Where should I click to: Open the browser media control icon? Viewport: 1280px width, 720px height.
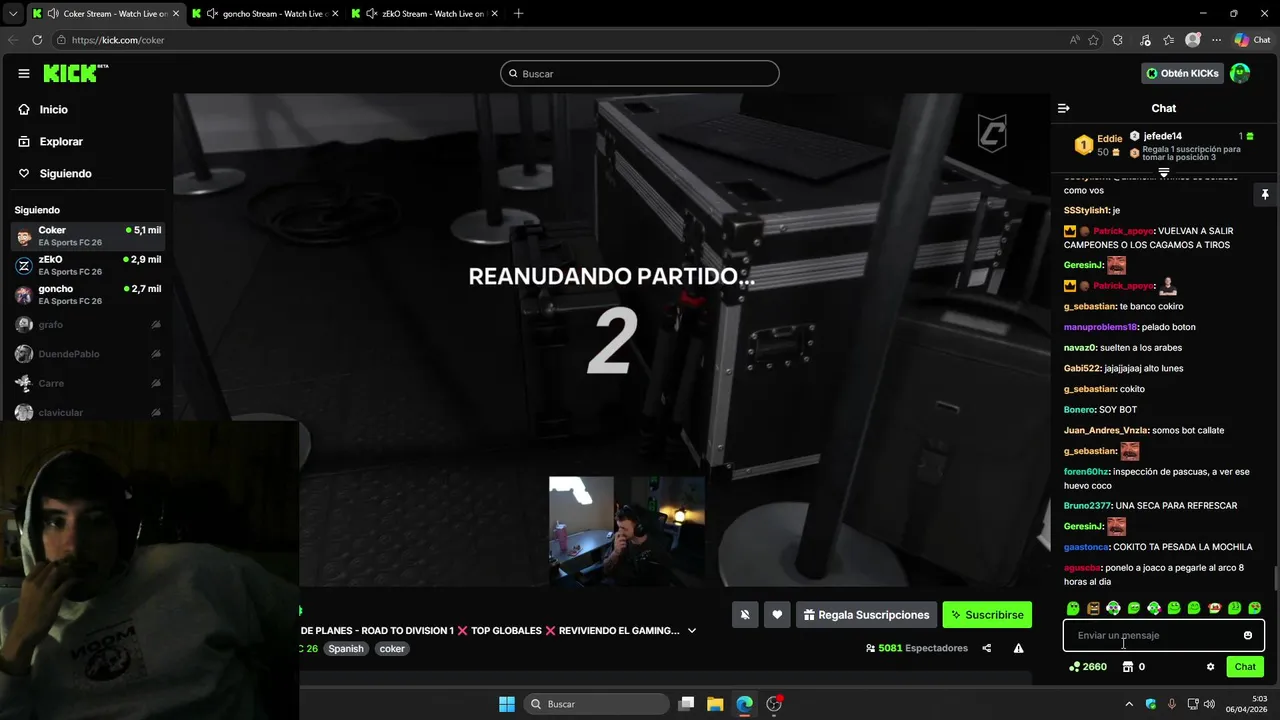click(x=1143, y=40)
